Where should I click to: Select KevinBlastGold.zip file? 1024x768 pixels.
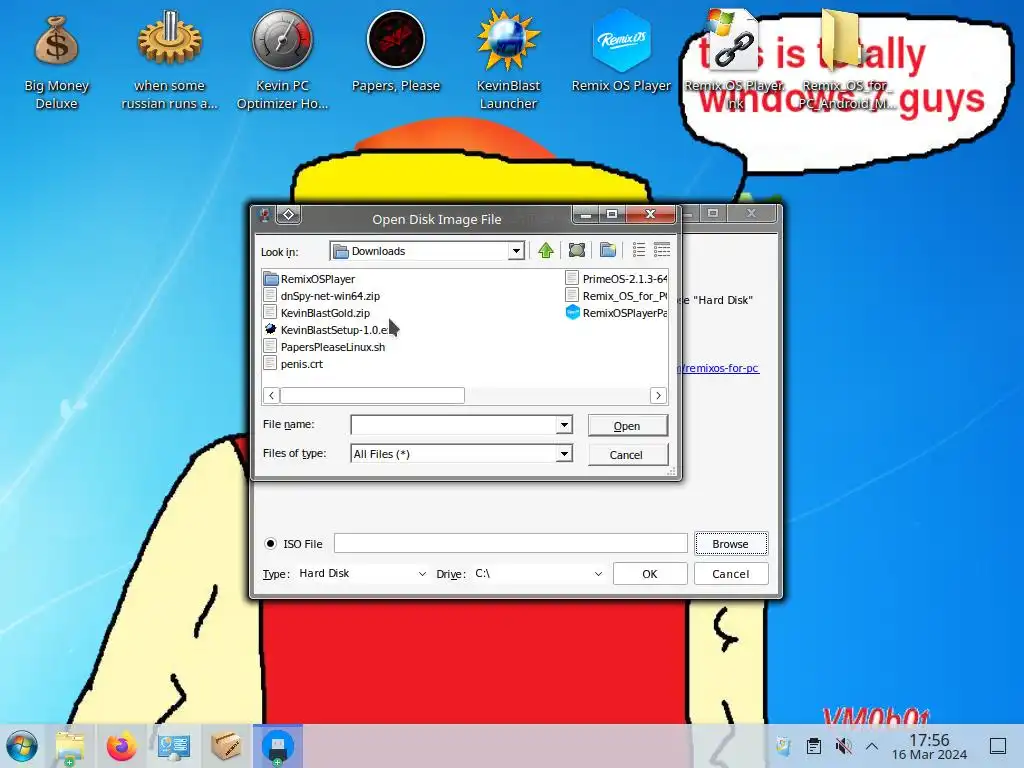point(317,313)
